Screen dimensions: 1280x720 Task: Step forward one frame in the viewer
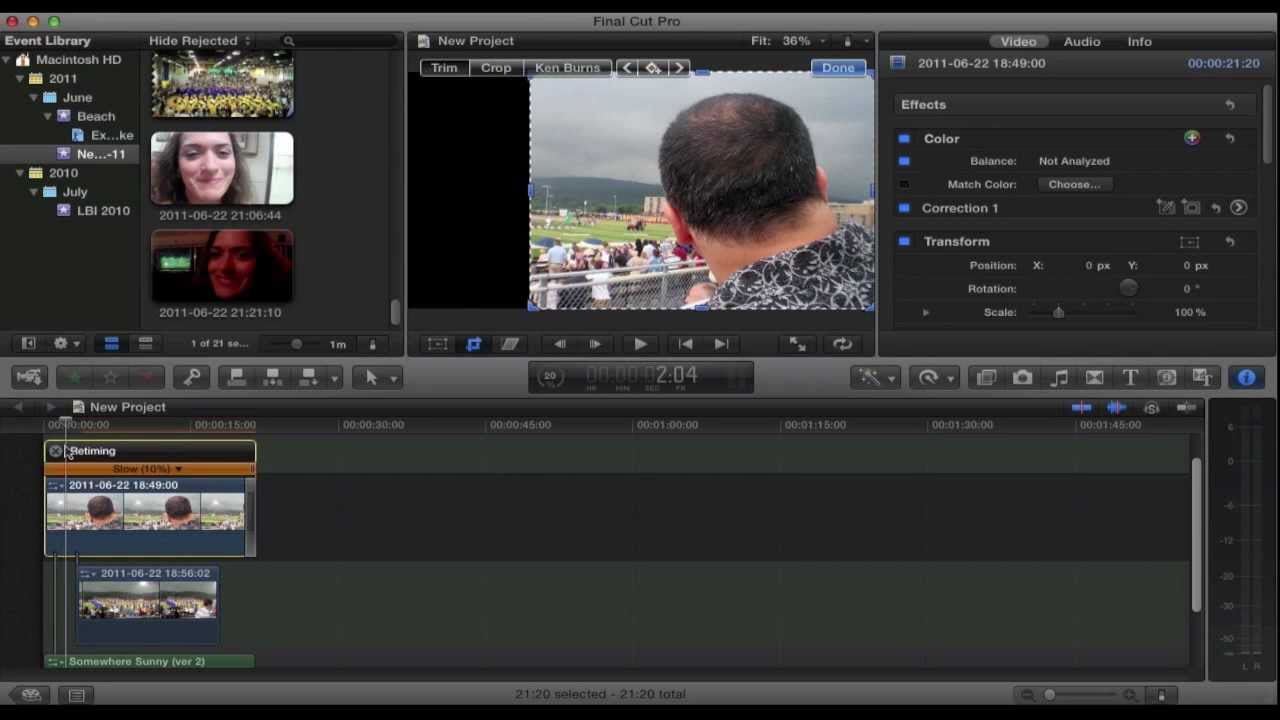595,344
